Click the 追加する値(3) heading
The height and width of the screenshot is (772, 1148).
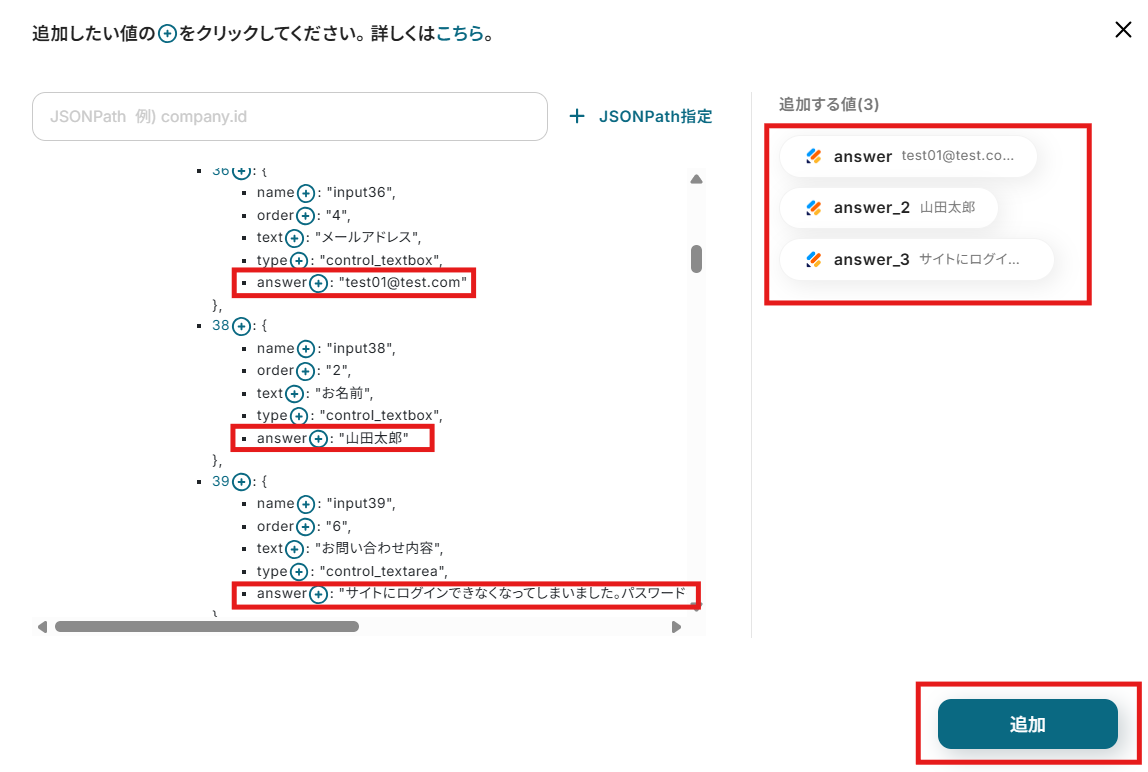click(829, 104)
